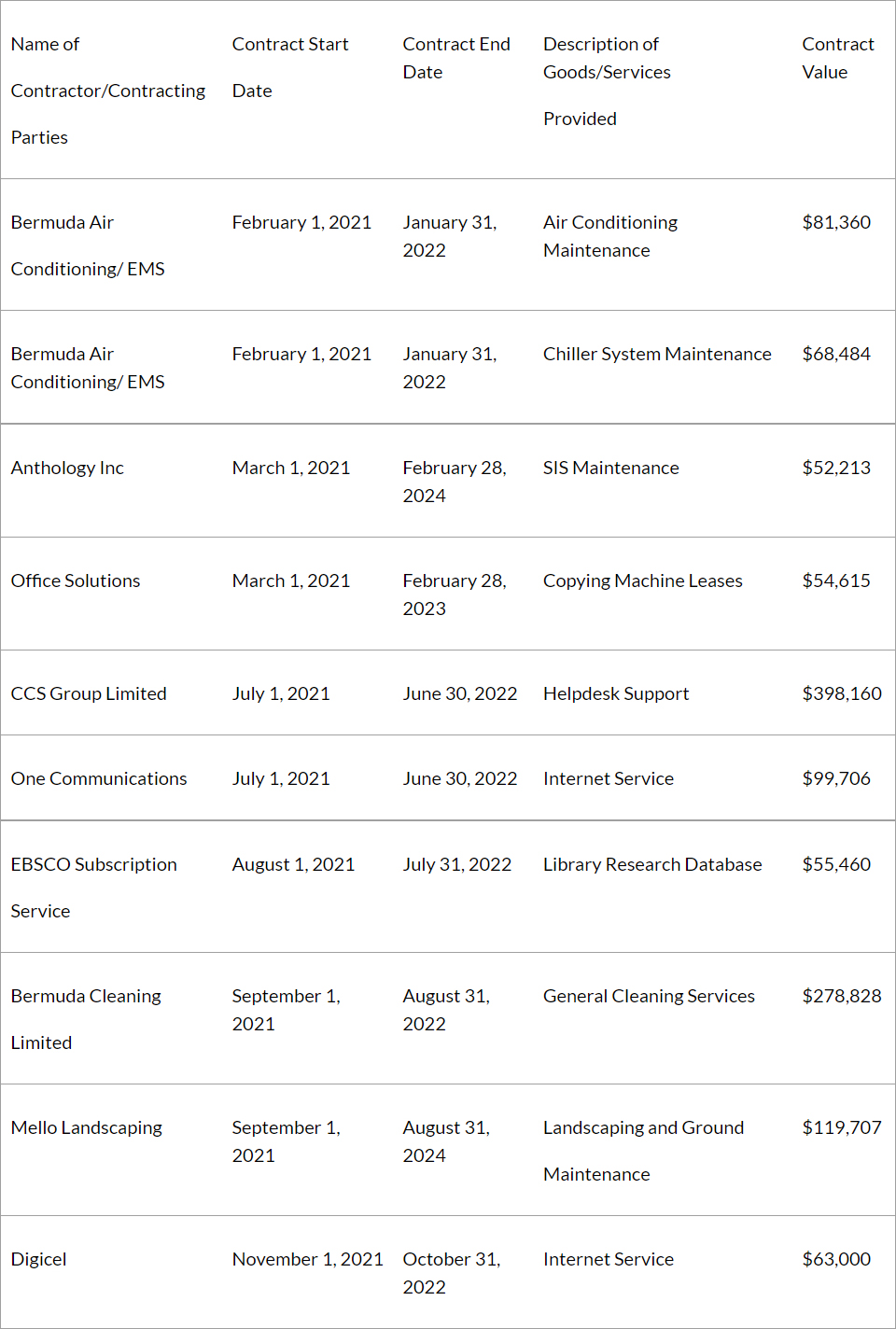Screen dimensions: 896x1329
Task: Select the November 1, 2021 start date
Action: 307,1259
